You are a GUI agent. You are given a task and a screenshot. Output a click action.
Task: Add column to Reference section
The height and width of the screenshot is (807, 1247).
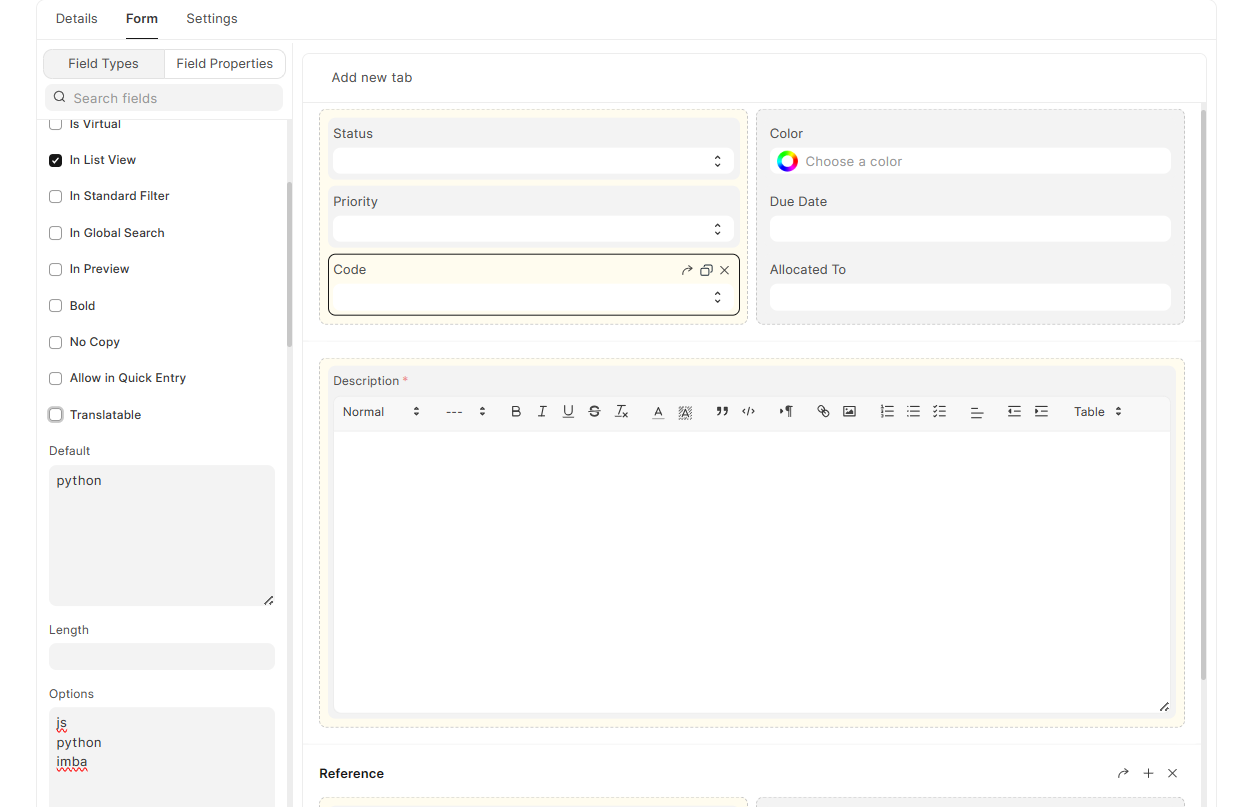[1148, 773]
